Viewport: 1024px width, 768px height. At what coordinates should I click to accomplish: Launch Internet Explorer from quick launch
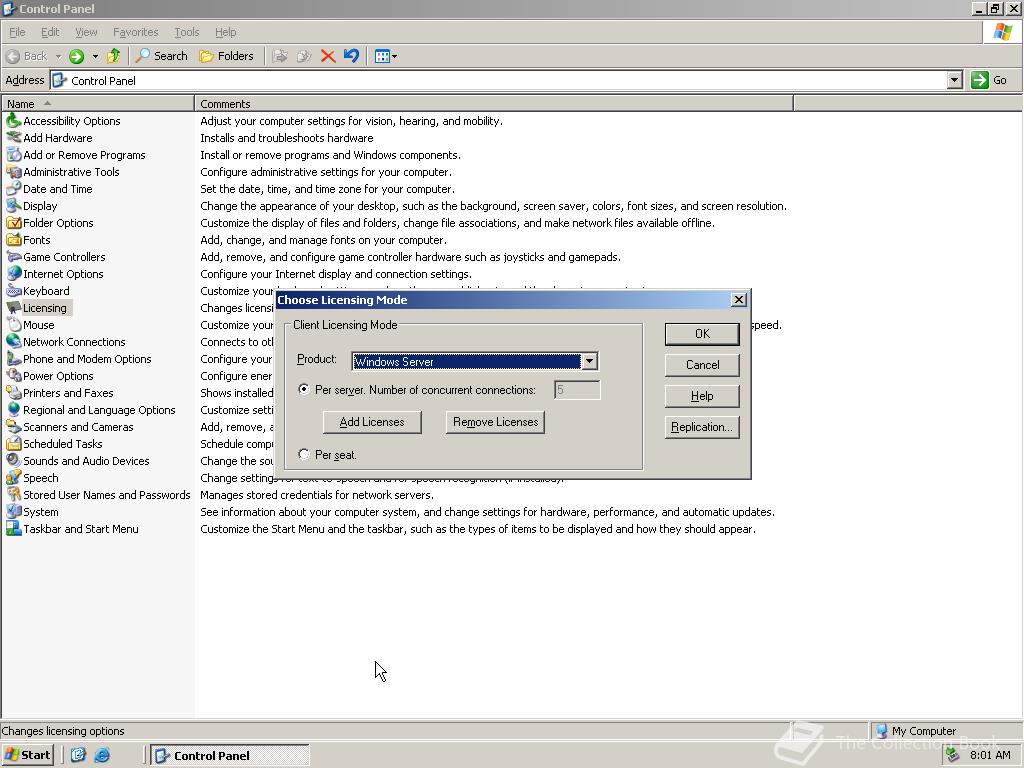(102, 755)
